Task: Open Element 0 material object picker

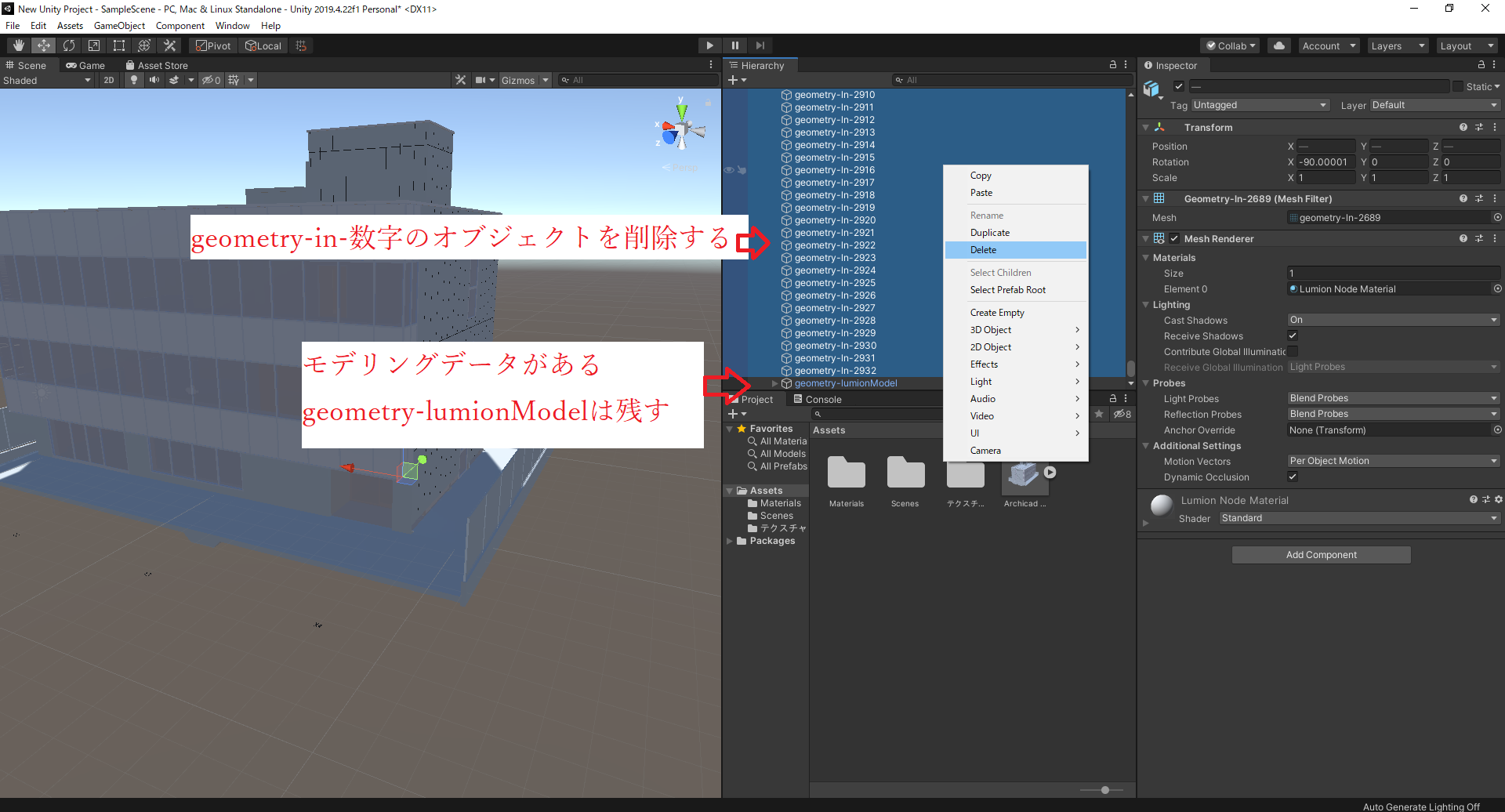Action: (x=1497, y=289)
